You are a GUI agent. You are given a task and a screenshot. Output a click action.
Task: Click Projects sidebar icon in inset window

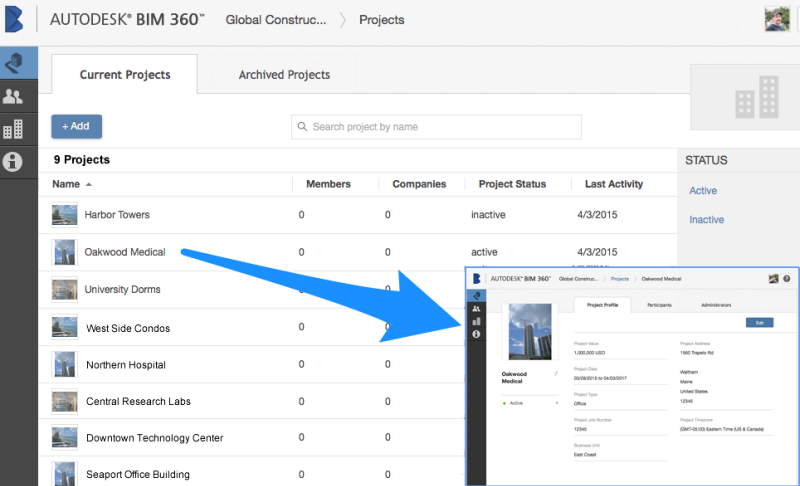tap(476, 295)
